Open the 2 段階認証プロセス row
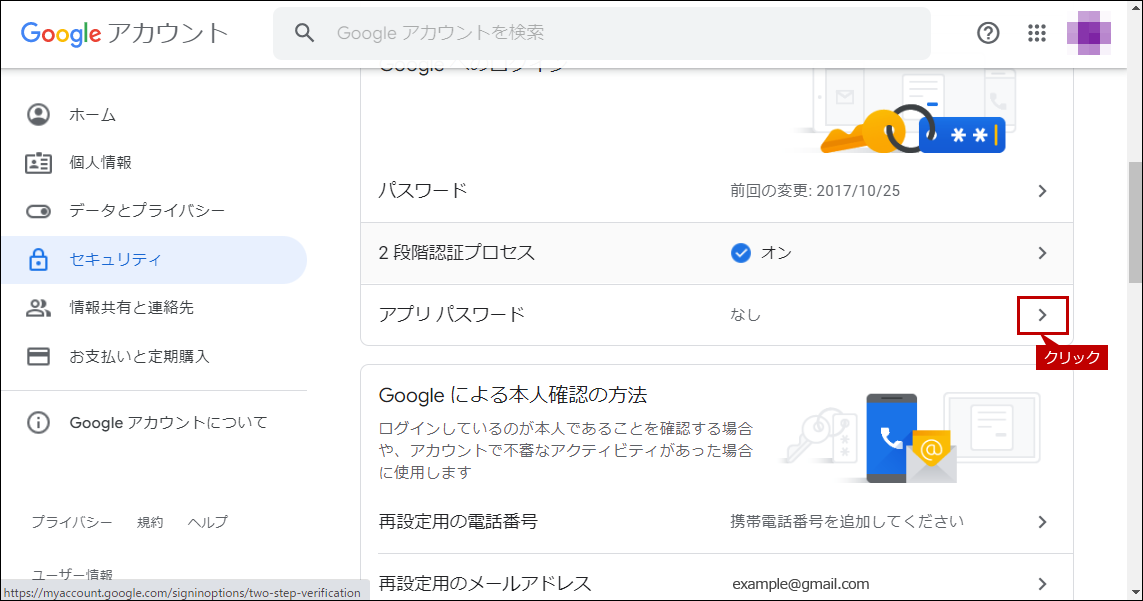 click(717, 253)
